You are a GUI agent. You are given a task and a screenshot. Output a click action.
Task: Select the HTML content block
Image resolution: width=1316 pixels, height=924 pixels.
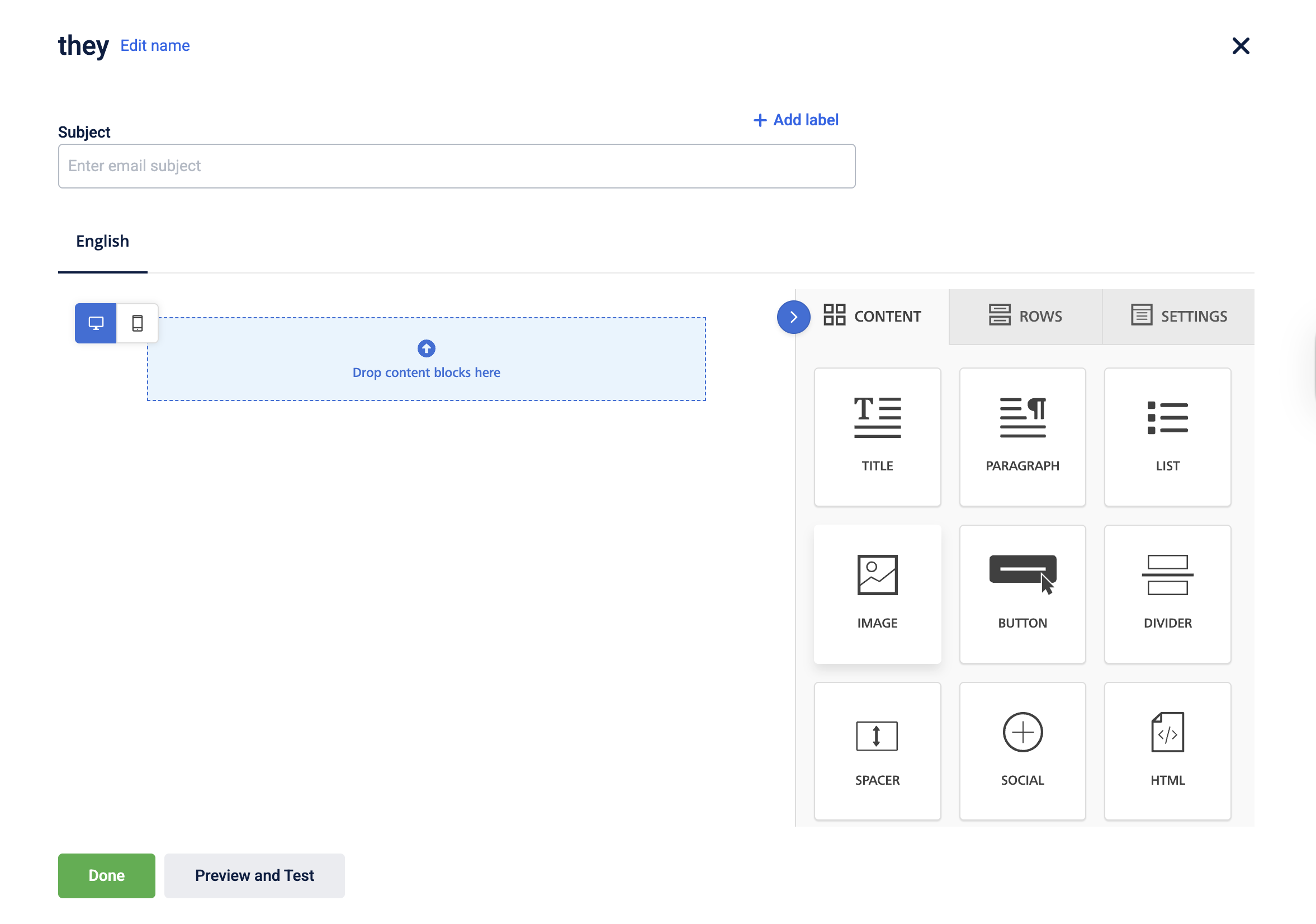point(1167,751)
